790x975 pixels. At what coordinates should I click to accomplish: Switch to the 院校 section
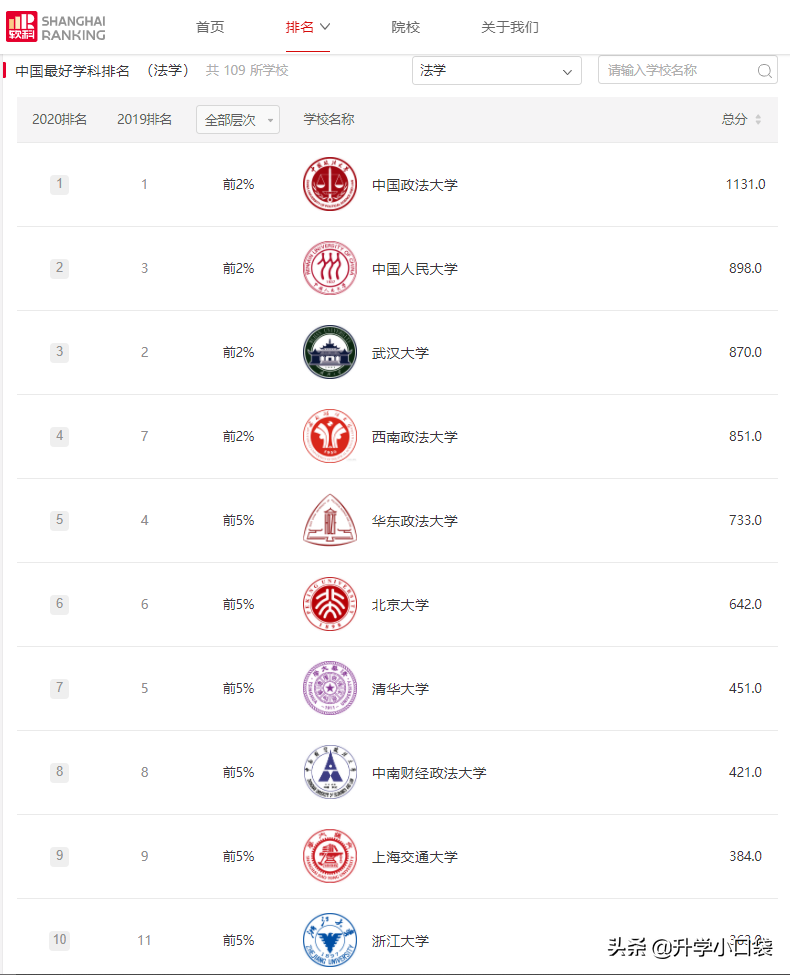pyautogui.click(x=406, y=27)
